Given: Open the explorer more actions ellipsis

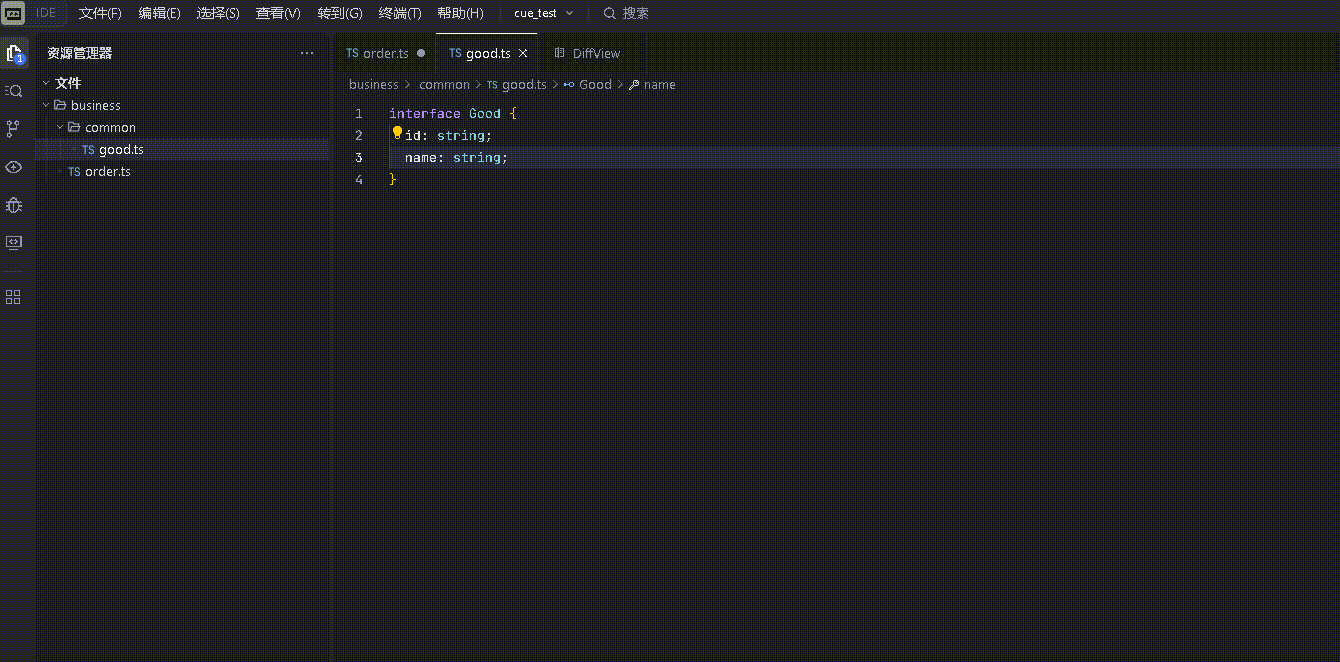Looking at the screenshot, I should (307, 53).
